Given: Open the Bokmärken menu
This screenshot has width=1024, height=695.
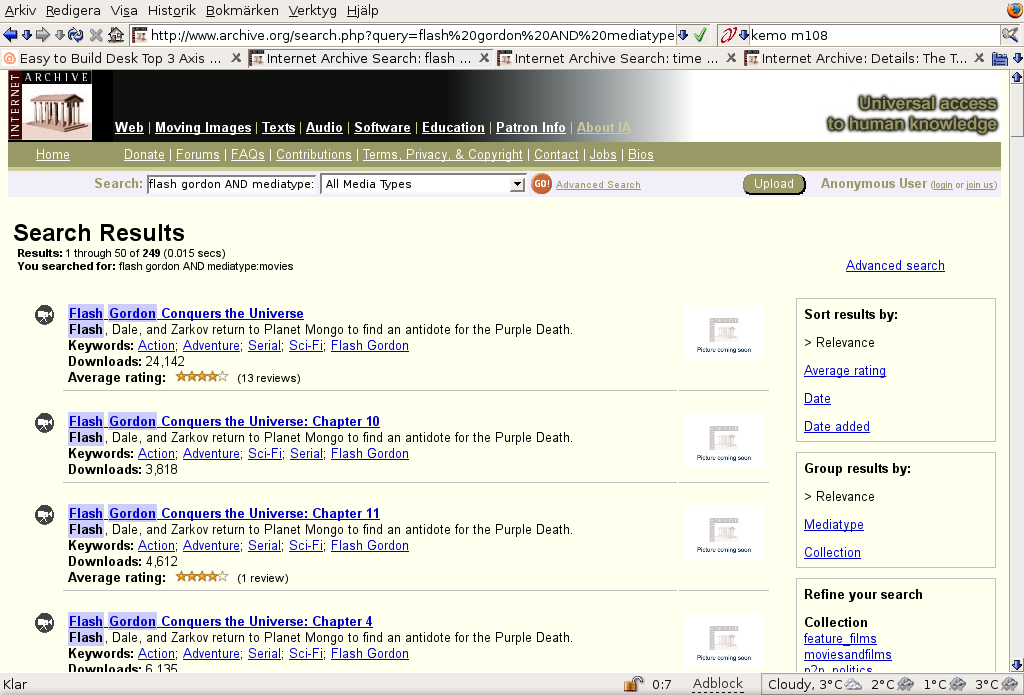Looking at the screenshot, I should [242, 10].
